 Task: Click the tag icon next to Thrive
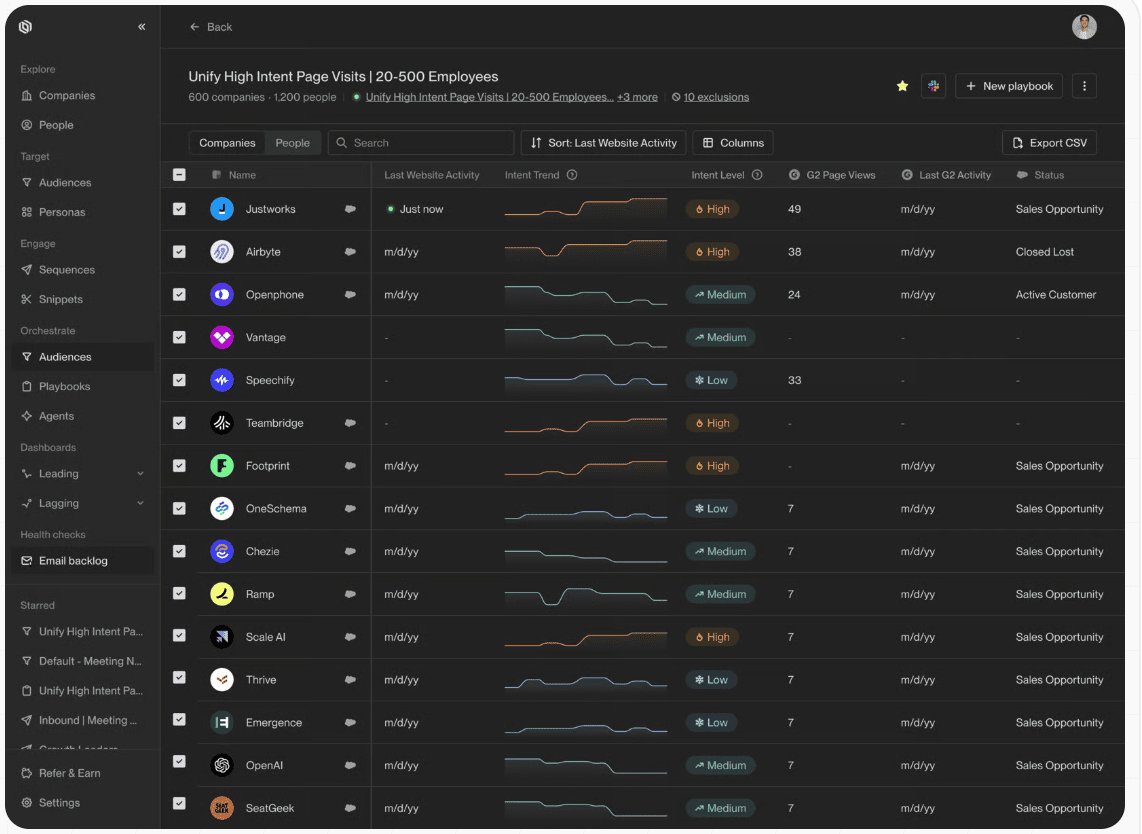(350, 680)
